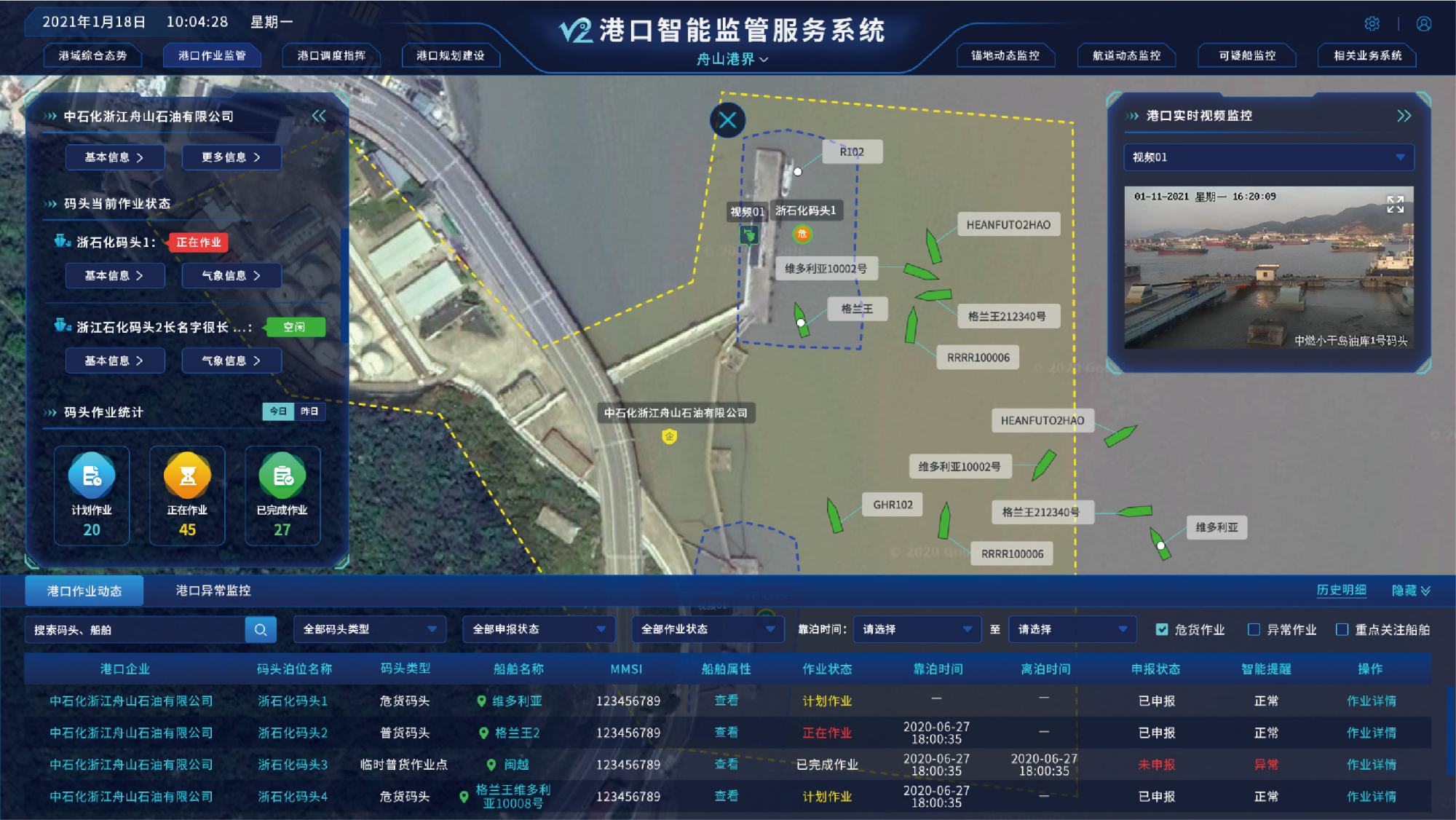This screenshot has height=820, width=1456.
Task: Switch to 港口异常监控 tab
Action: tap(213, 591)
